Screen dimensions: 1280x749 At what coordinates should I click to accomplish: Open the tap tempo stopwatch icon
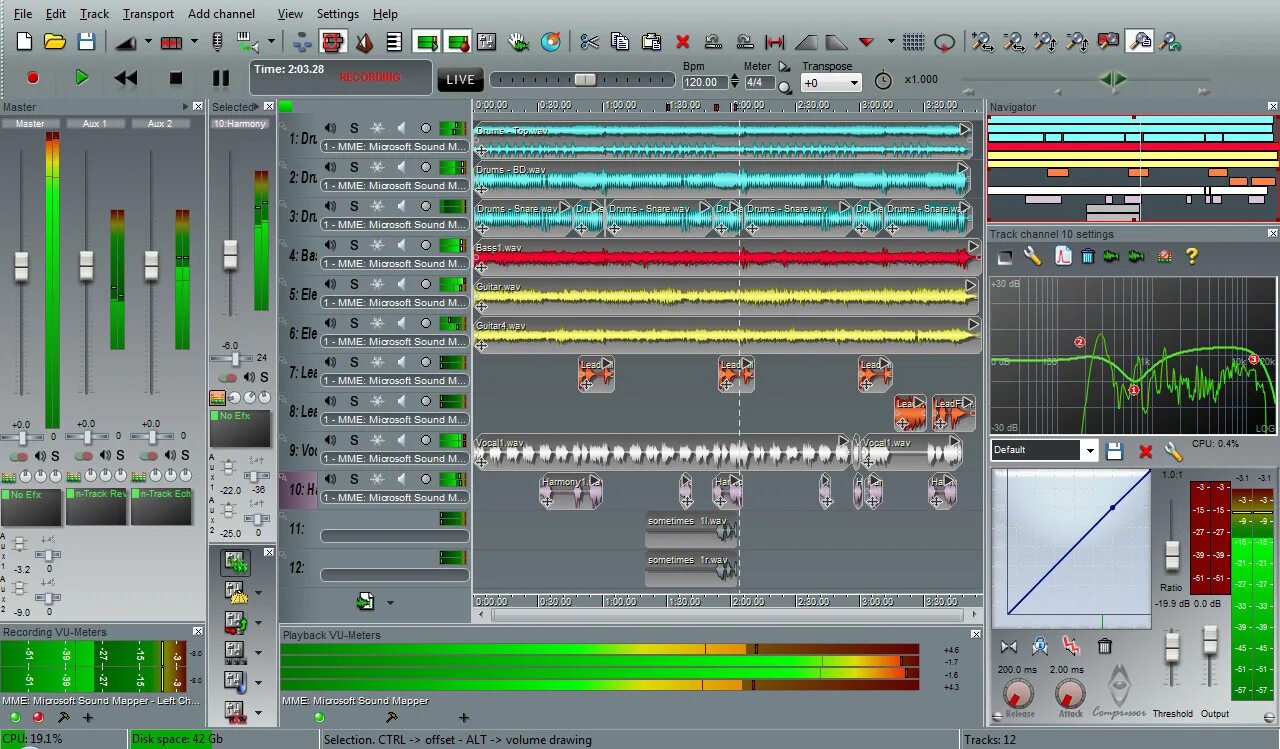[883, 80]
